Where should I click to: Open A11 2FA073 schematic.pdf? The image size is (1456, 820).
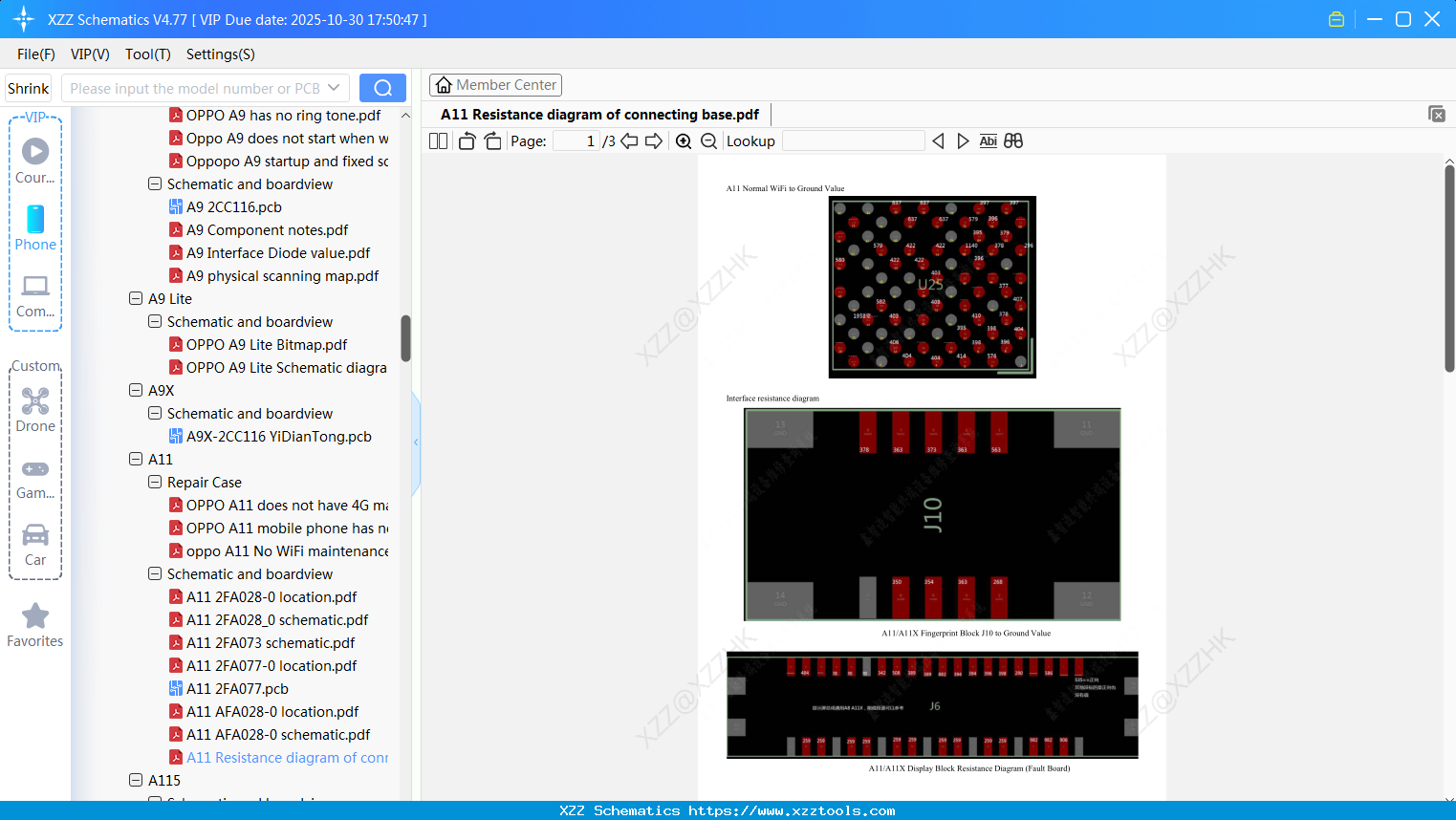[271, 642]
